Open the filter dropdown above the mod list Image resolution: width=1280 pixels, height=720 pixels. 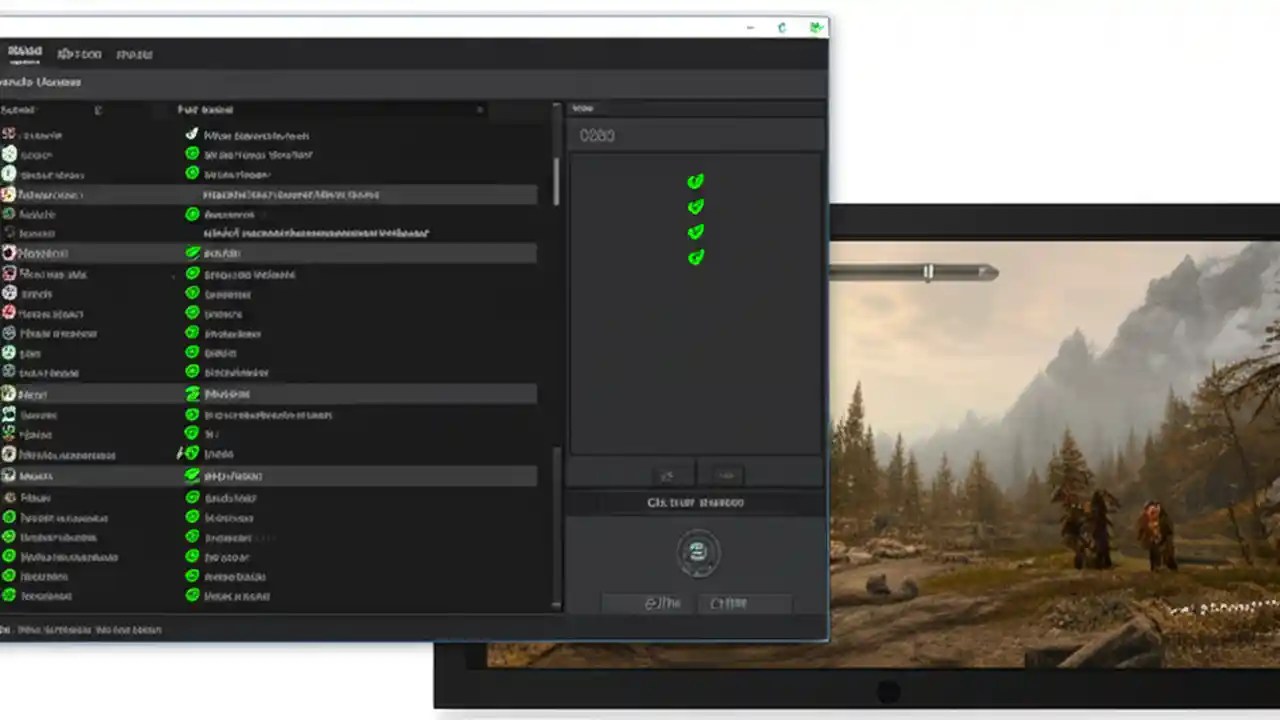pyautogui.click(x=480, y=110)
